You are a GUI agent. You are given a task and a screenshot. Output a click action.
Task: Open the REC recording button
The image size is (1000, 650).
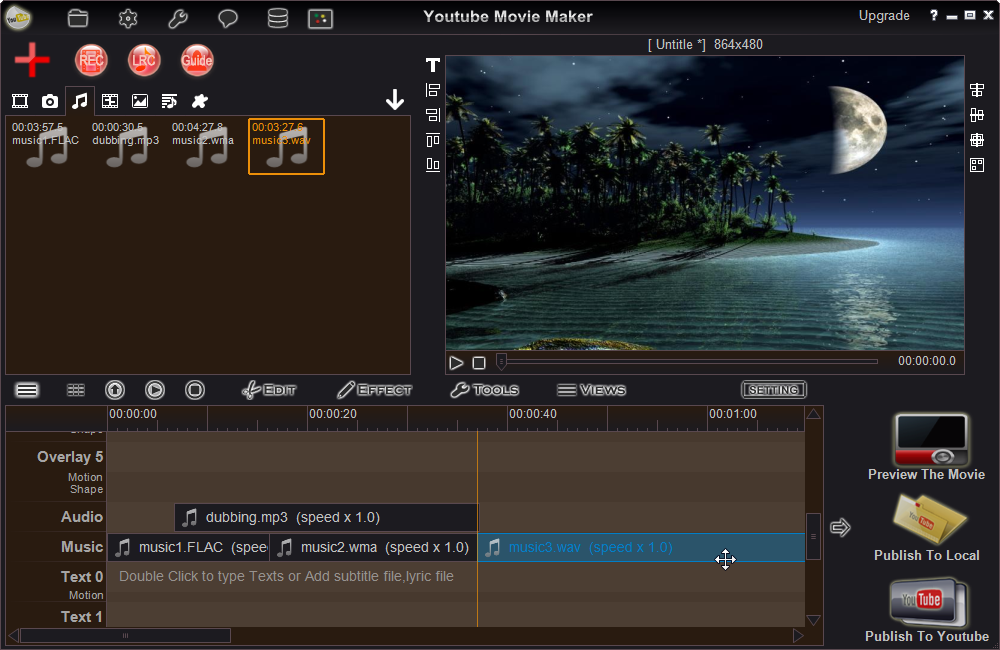91,61
